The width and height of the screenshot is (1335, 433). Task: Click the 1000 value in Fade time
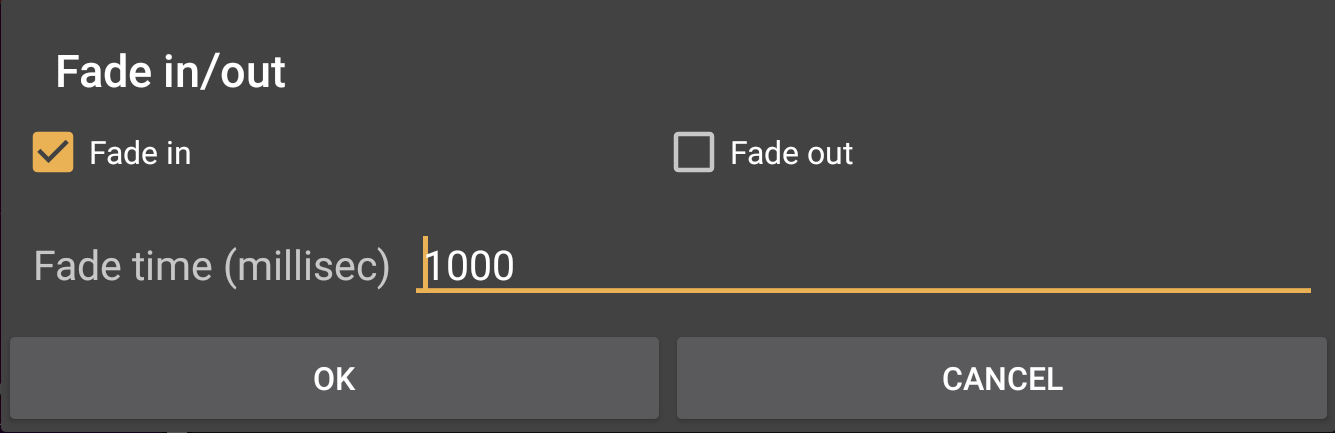click(x=470, y=266)
